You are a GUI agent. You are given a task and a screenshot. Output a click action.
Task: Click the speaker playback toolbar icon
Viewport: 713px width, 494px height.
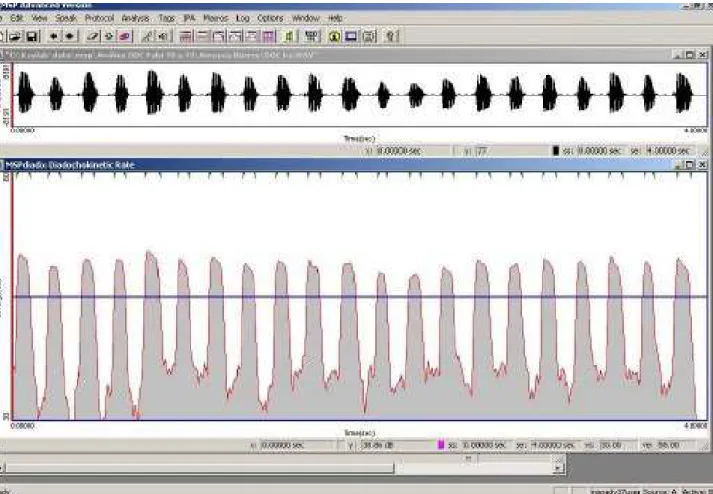point(163,36)
